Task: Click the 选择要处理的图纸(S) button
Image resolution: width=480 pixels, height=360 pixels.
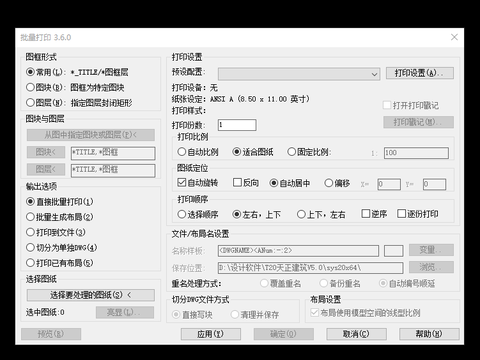Action: pos(91,295)
